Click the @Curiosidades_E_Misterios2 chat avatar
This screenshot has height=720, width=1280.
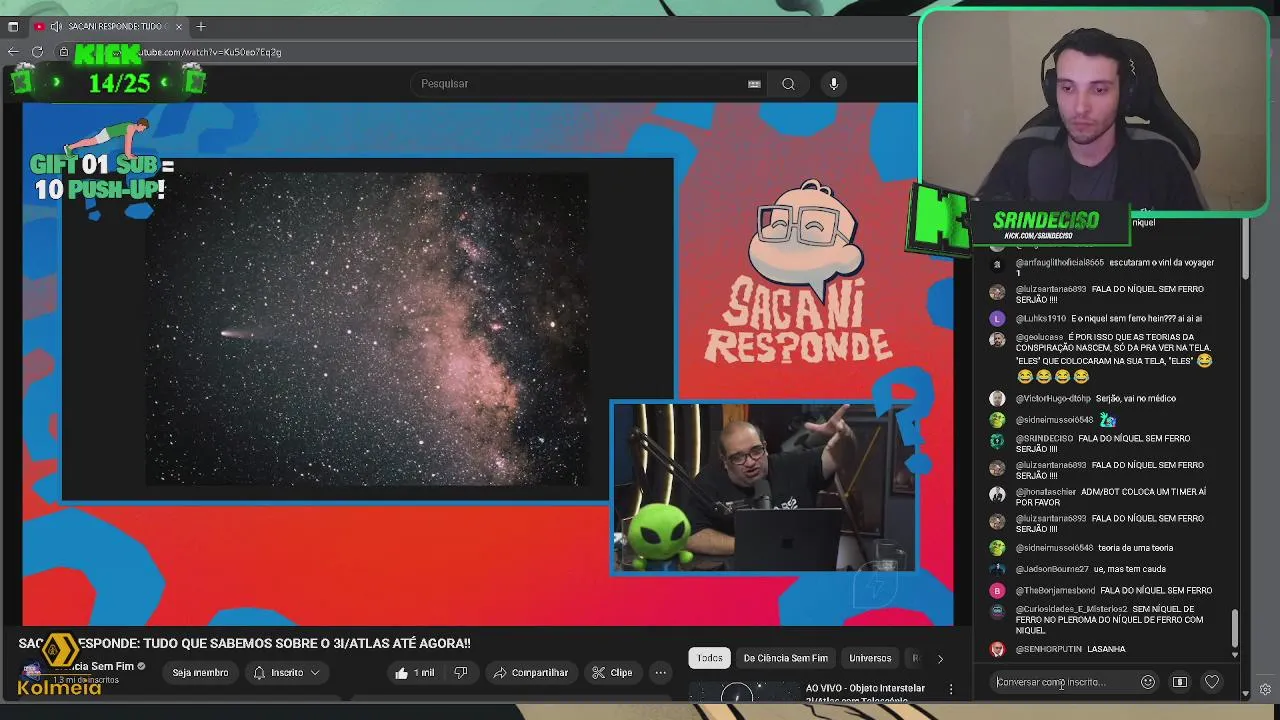pyautogui.click(x=997, y=611)
